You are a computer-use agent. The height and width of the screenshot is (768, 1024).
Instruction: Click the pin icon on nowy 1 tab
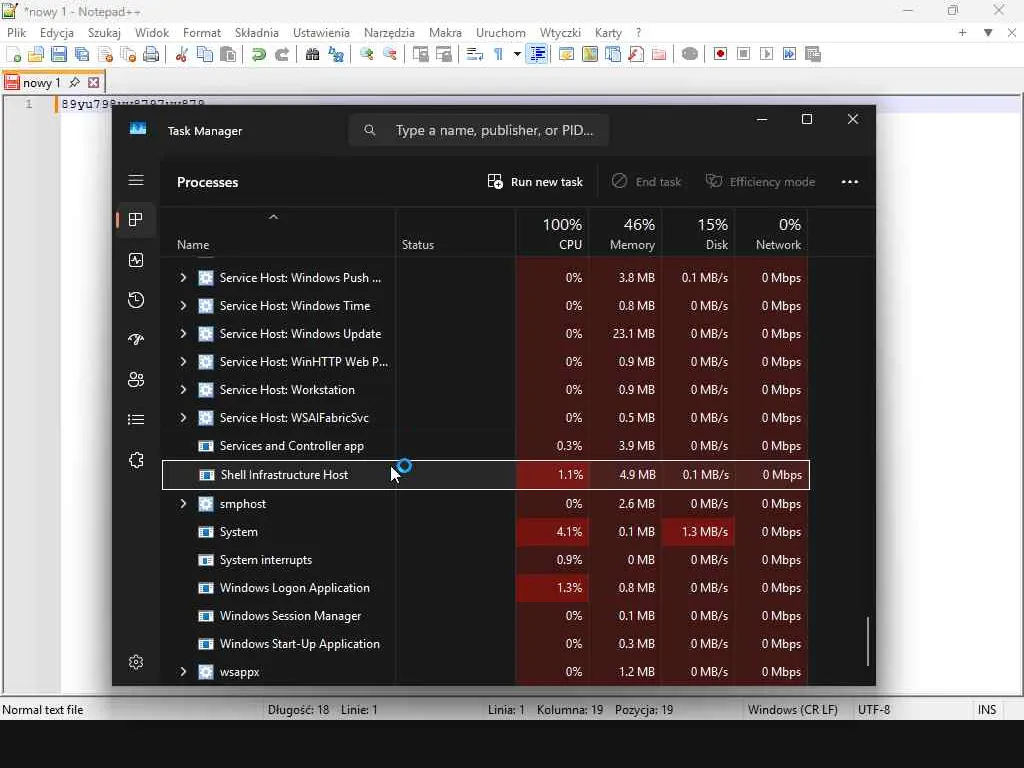[74, 83]
